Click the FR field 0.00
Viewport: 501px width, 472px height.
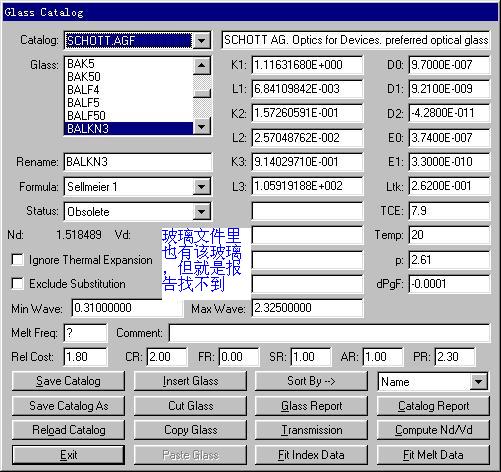point(239,357)
